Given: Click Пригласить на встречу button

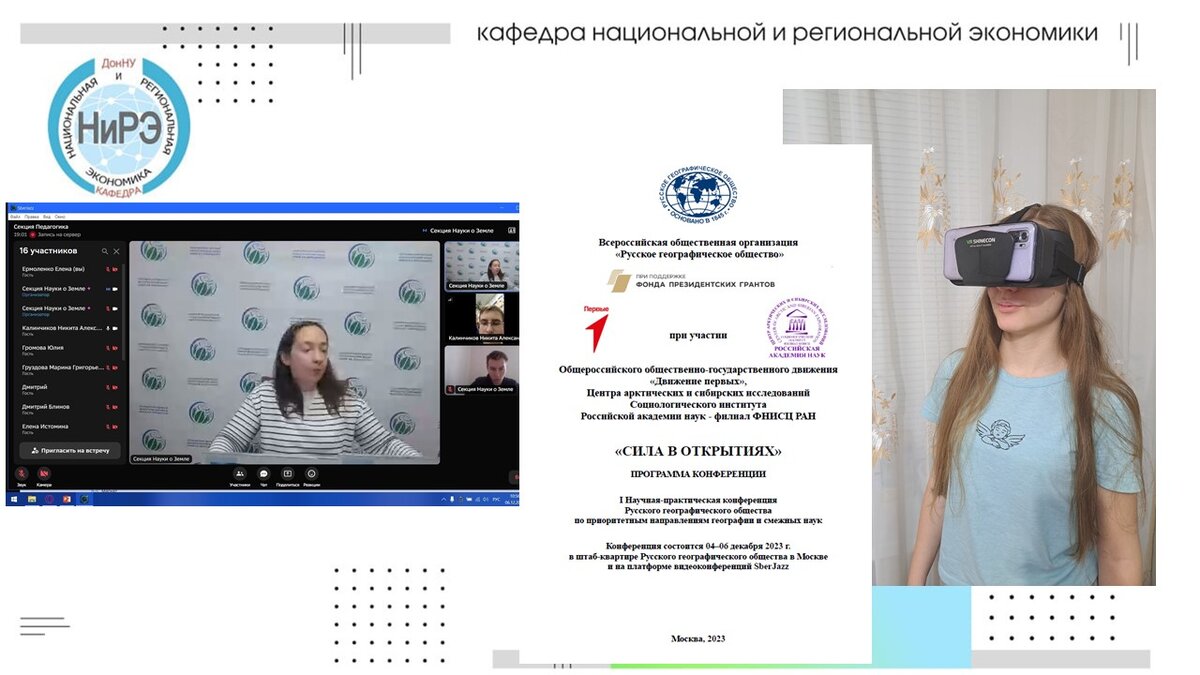Looking at the screenshot, I should pyautogui.click(x=70, y=450).
